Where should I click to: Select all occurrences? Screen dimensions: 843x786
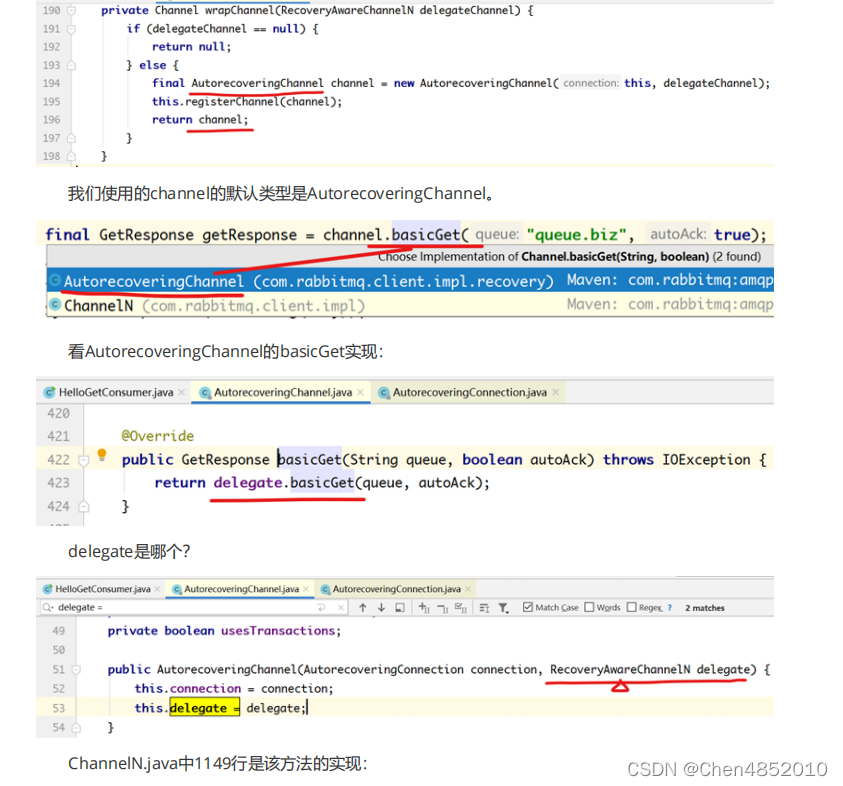click(x=461, y=608)
